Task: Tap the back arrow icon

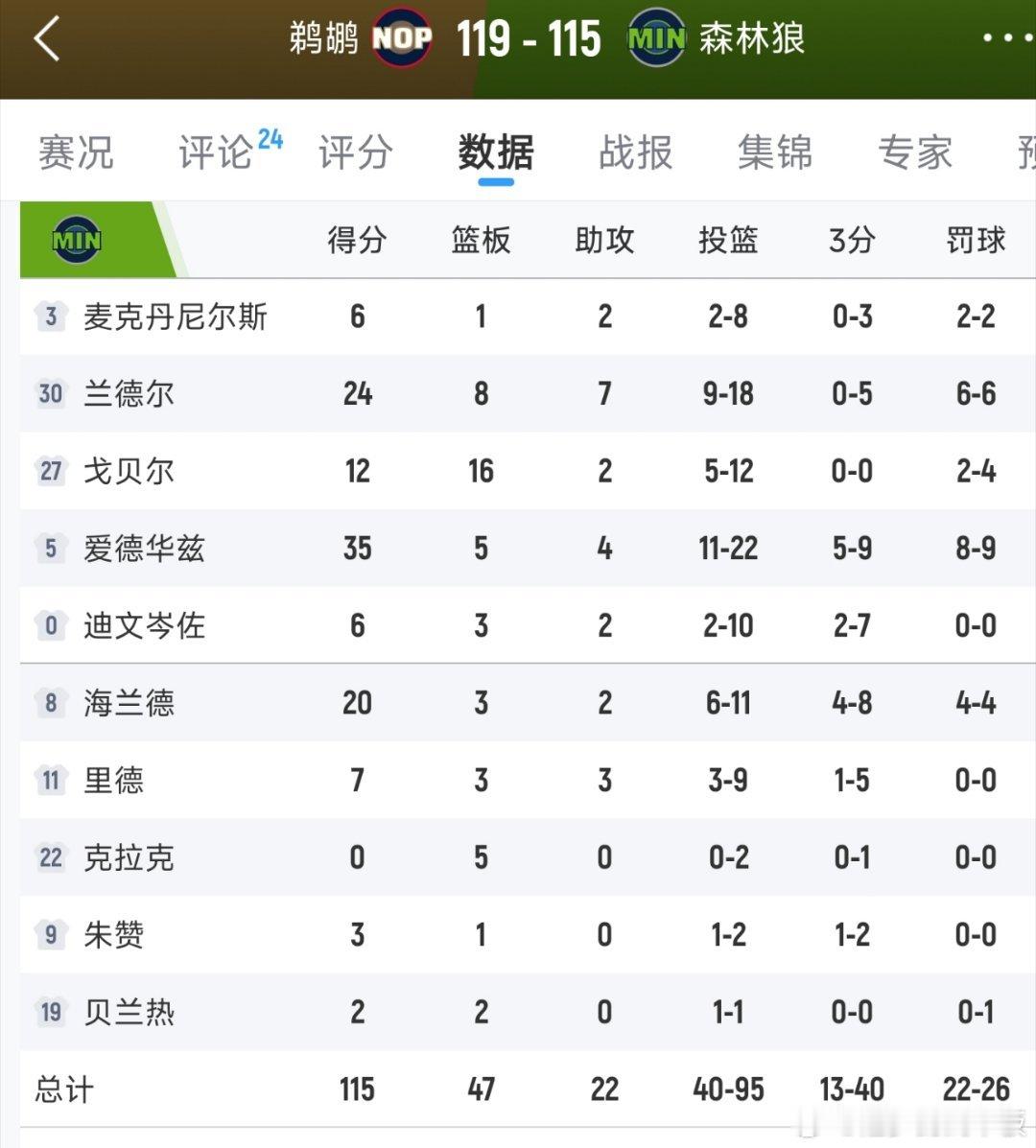Action: tap(47, 38)
